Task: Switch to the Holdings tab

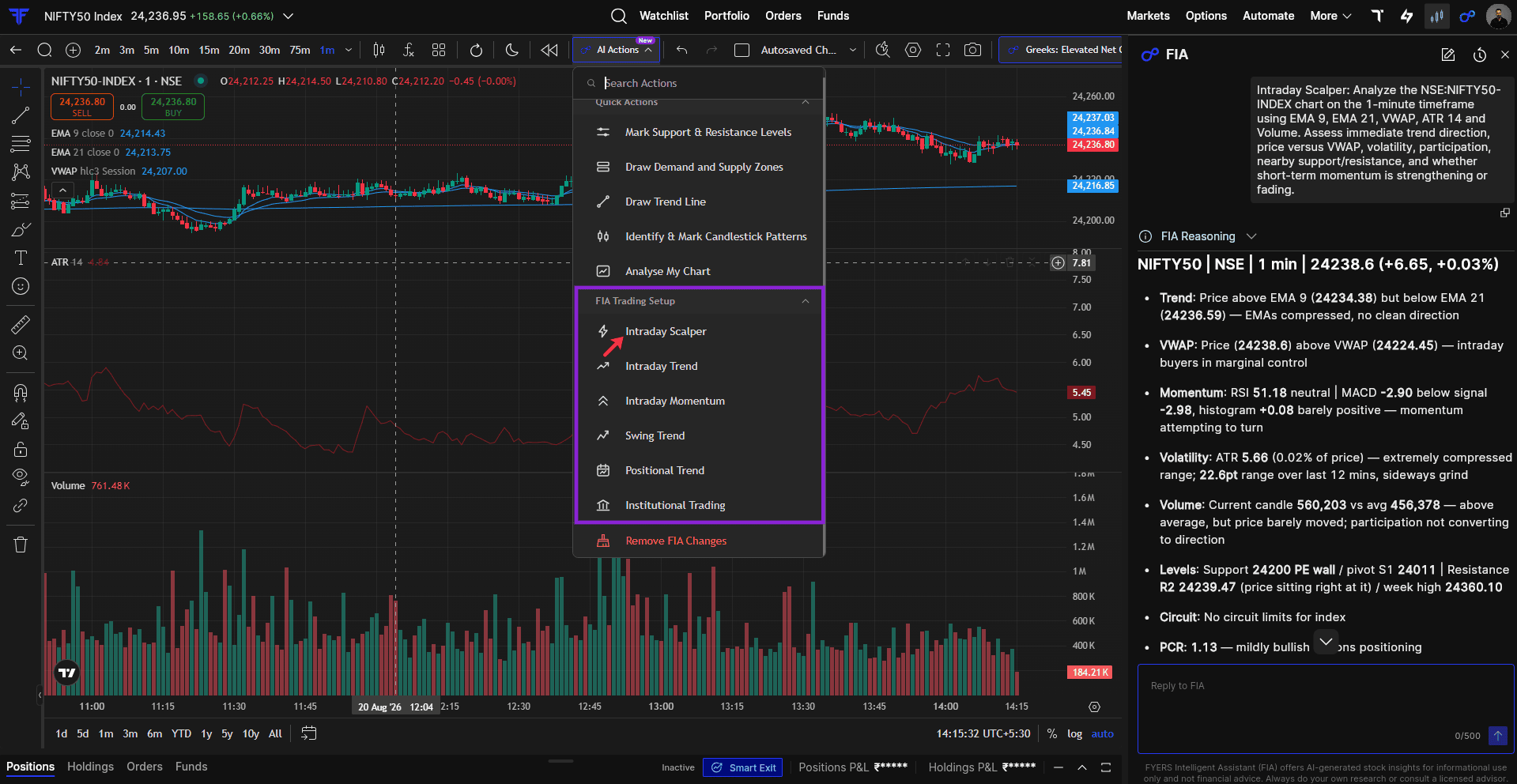Action: pyautogui.click(x=90, y=767)
